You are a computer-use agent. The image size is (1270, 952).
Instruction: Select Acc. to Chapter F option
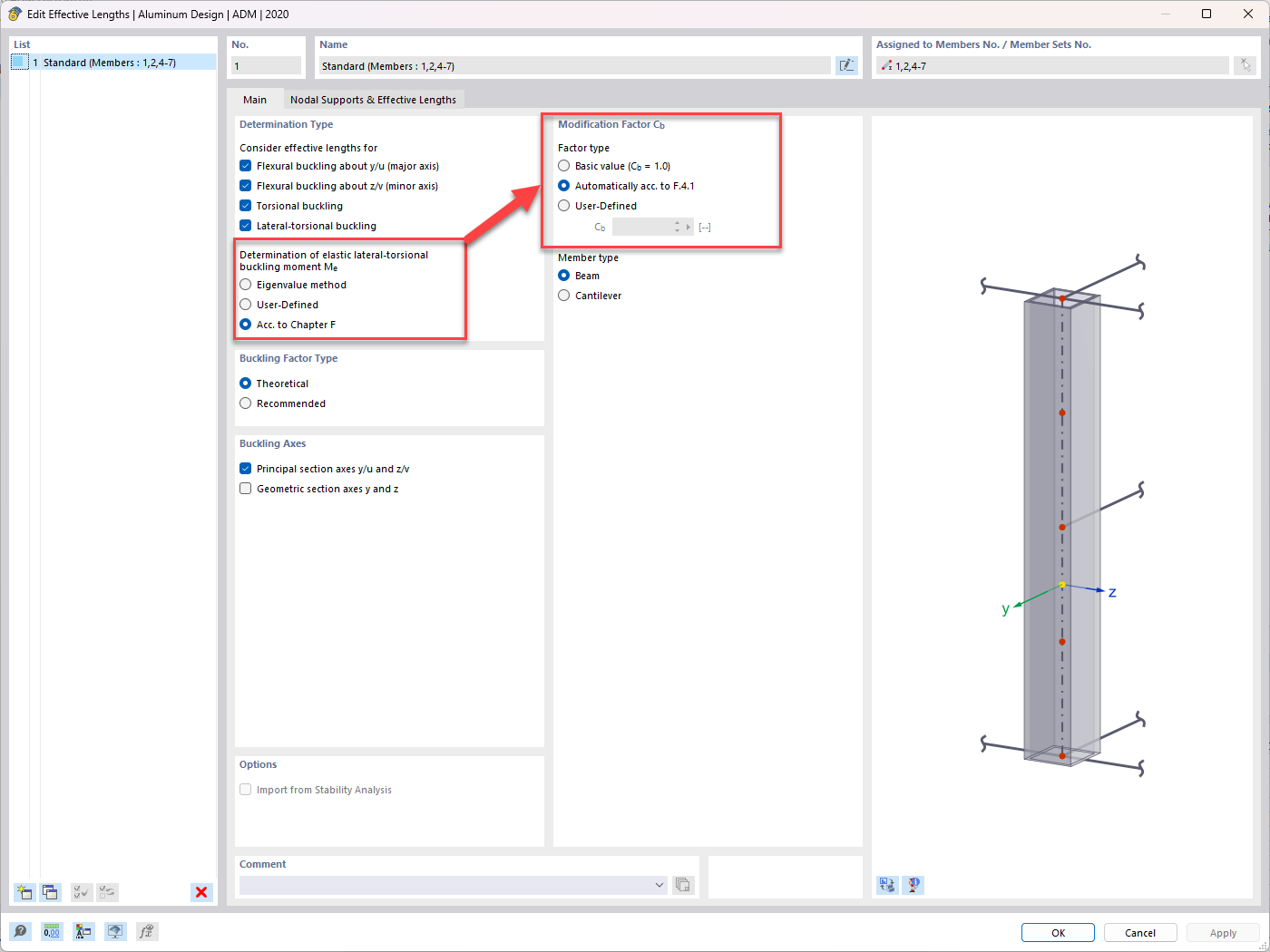click(x=245, y=325)
